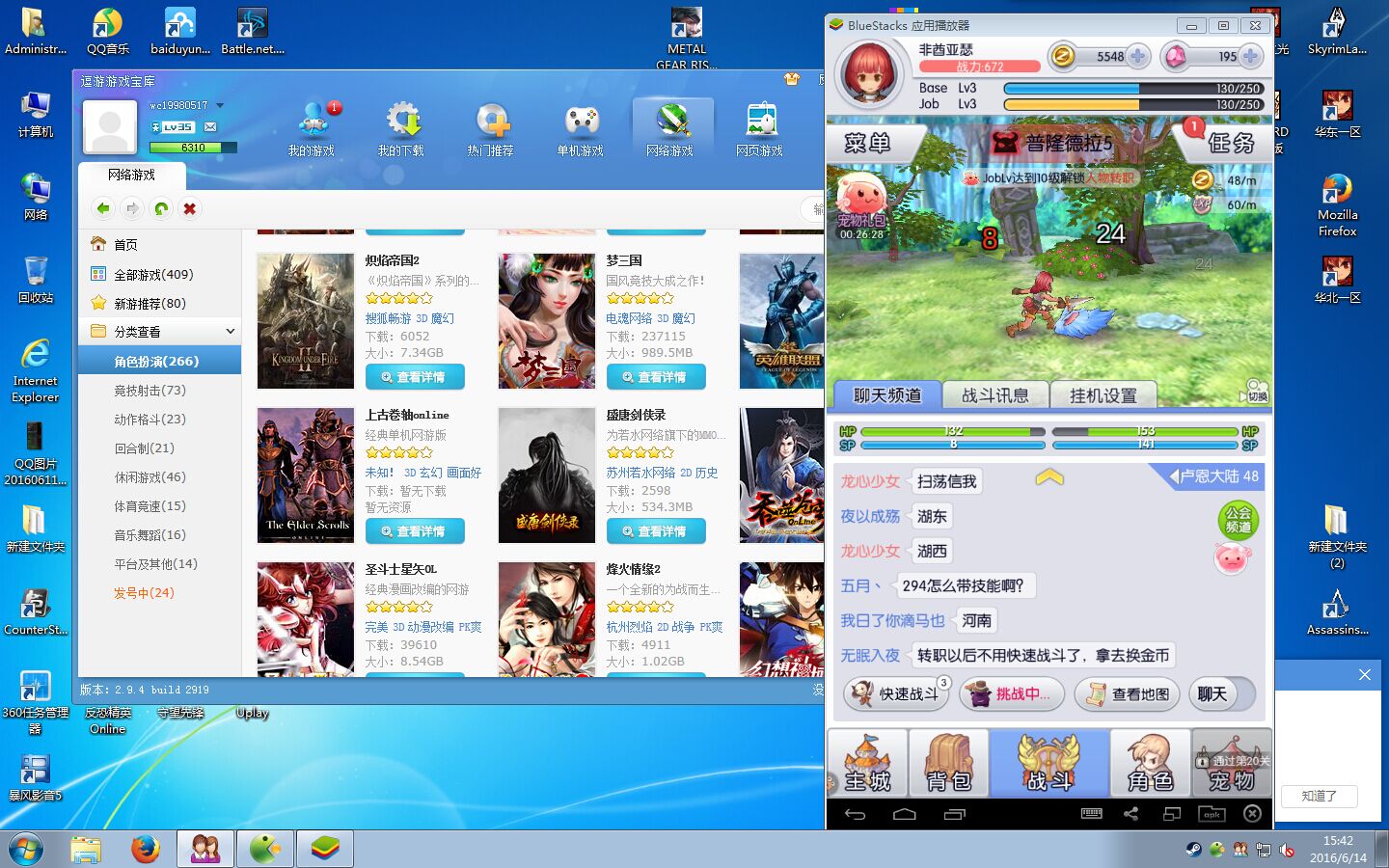This screenshot has width=1389, height=868.
Task: Click the 挑战中 challenge button
Action: (x=1012, y=693)
